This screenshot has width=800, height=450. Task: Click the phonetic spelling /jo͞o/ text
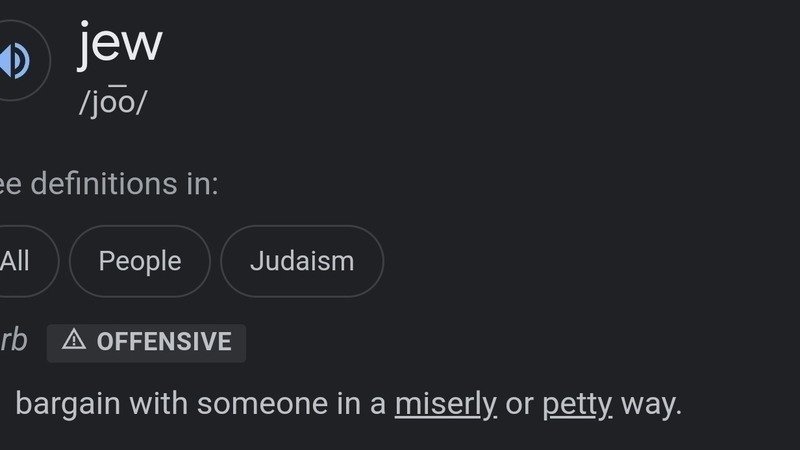[112, 104]
